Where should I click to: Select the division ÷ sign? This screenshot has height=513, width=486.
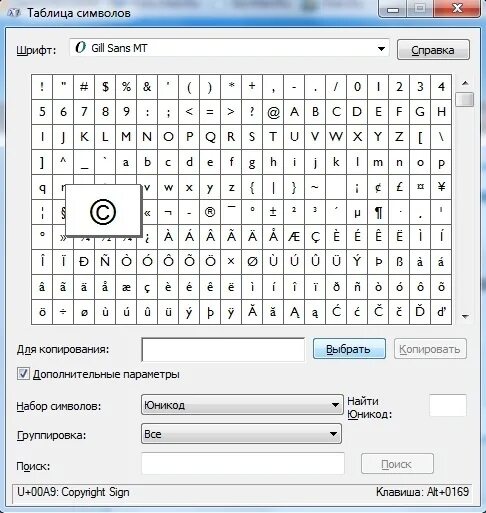click(x=63, y=312)
